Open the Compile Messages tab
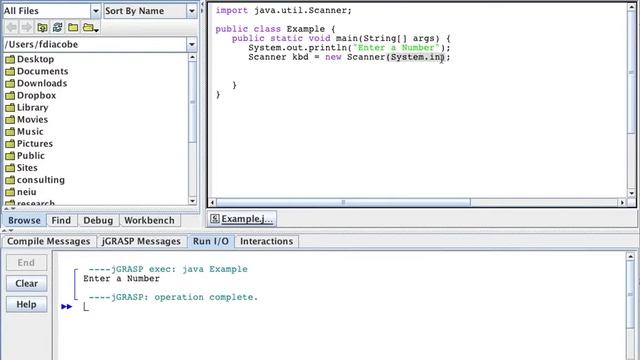This screenshot has width=640, height=360. [x=49, y=241]
